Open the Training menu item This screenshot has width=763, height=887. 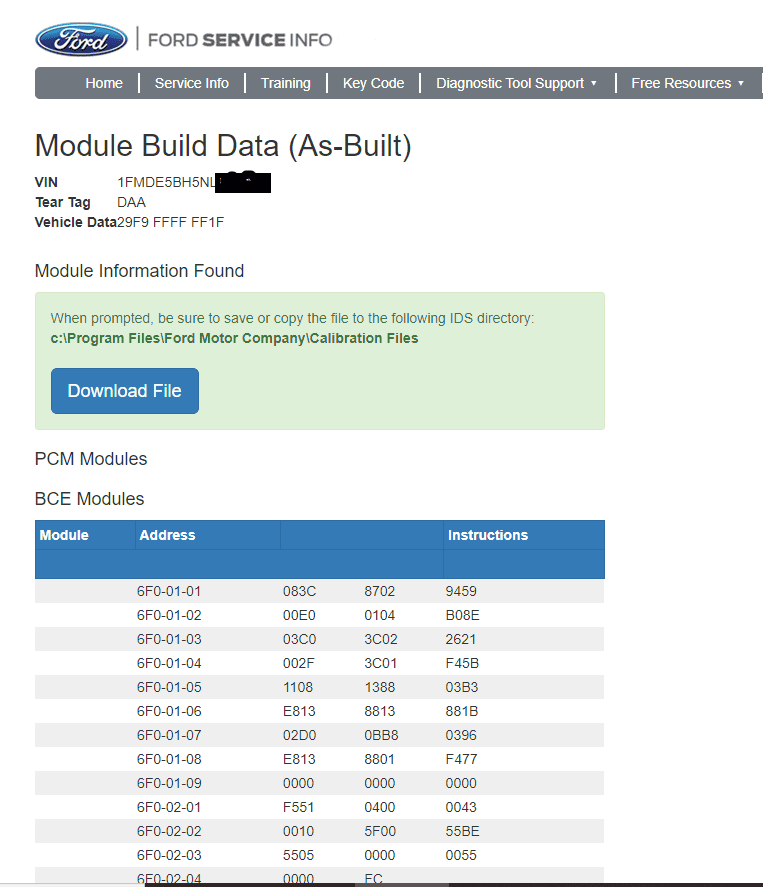286,83
